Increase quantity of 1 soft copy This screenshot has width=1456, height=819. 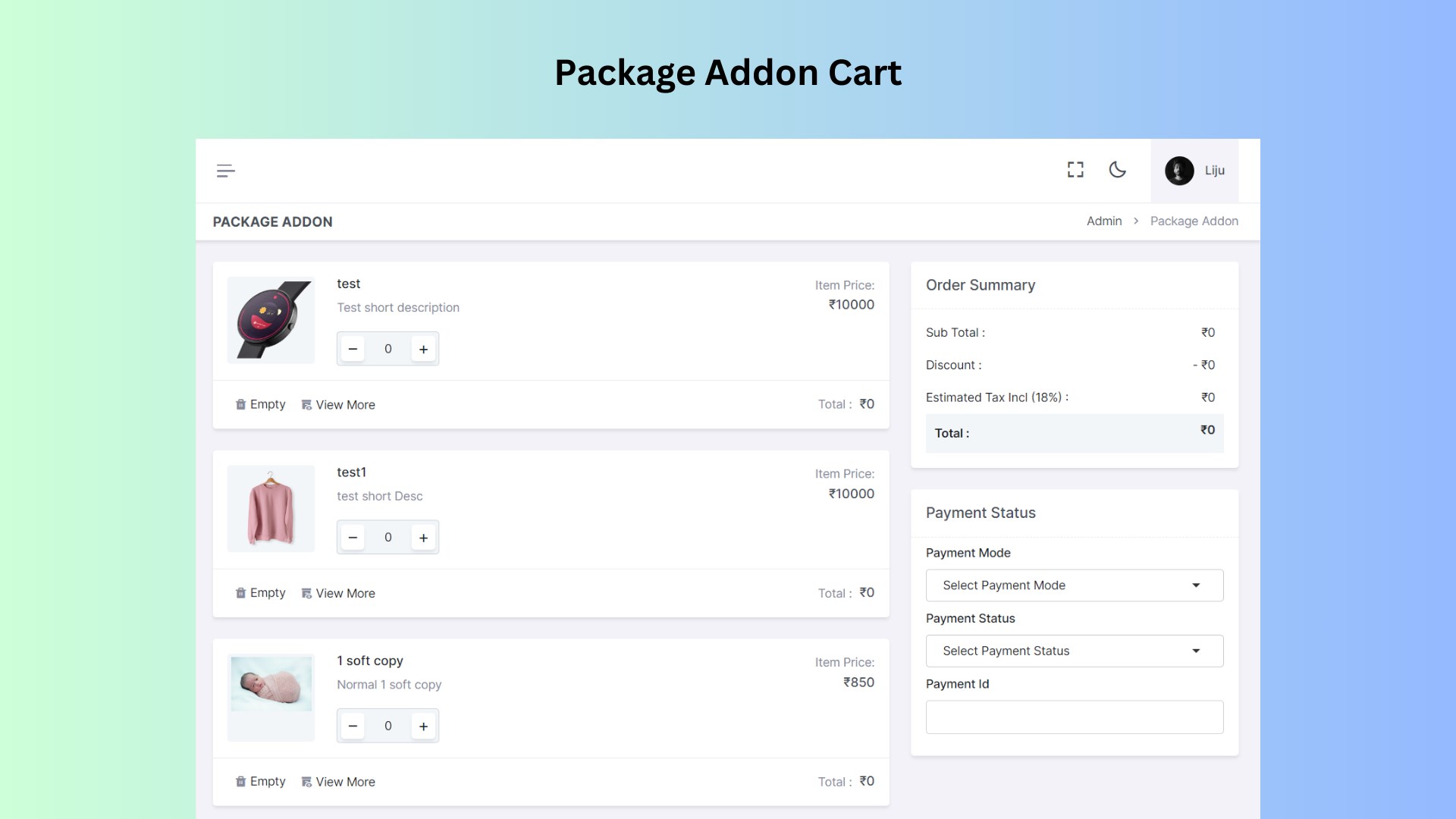pos(423,726)
